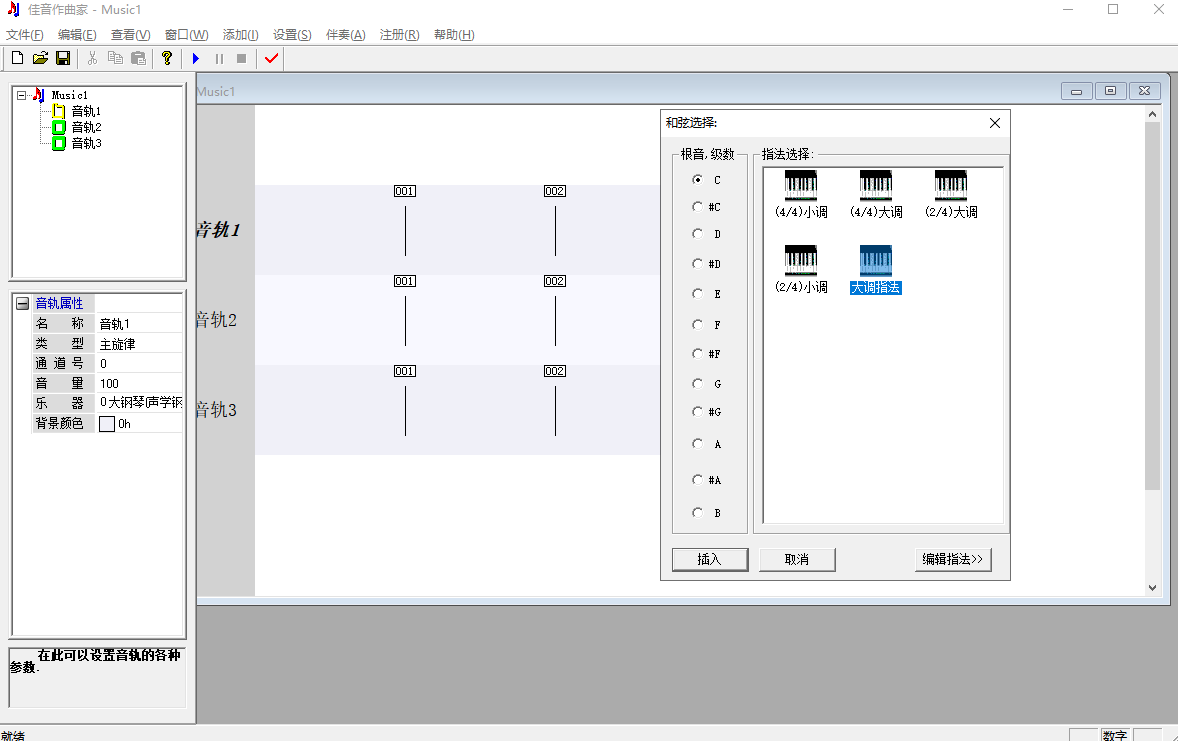Save using the floppy disk icon

click(x=63, y=58)
